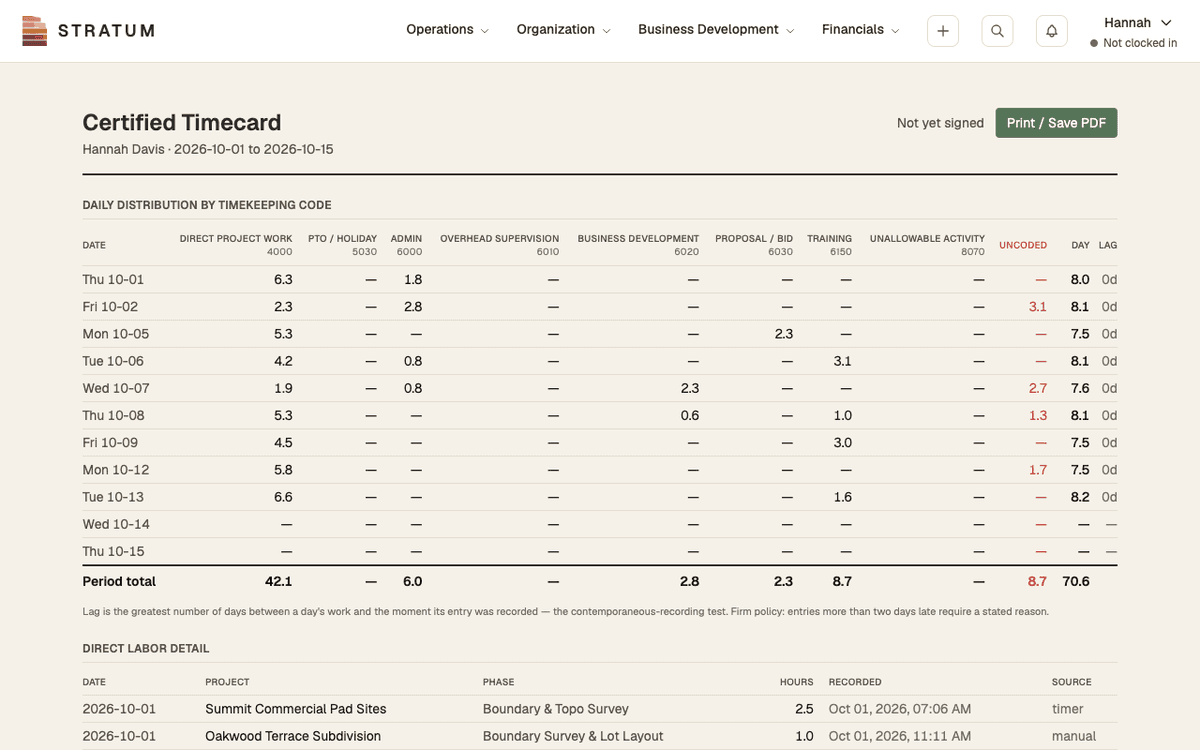The image size is (1200, 750).
Task: Select the Fri 10-09 date cell
Action: click(110, 442)
